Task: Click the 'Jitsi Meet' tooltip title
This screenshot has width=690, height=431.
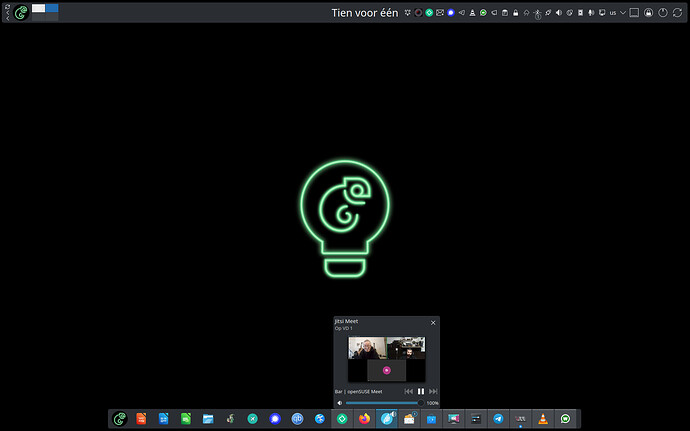Action: click(x=346, y=321)
